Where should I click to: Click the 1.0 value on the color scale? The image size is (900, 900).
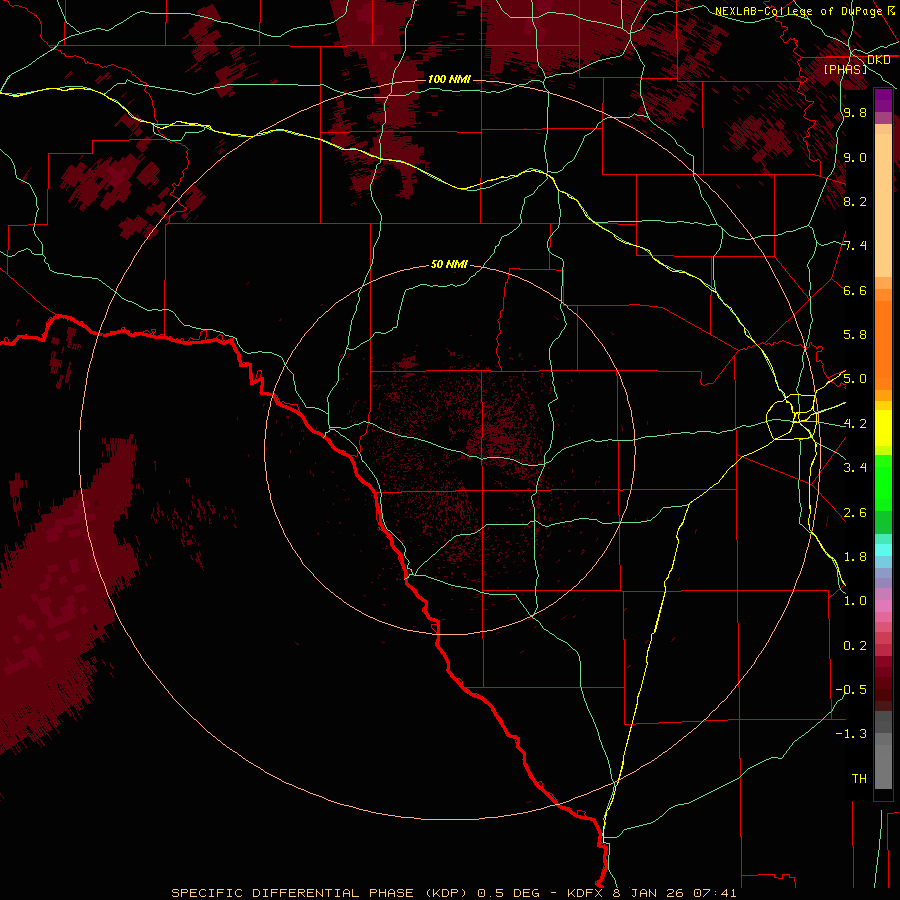coord(855,601)
